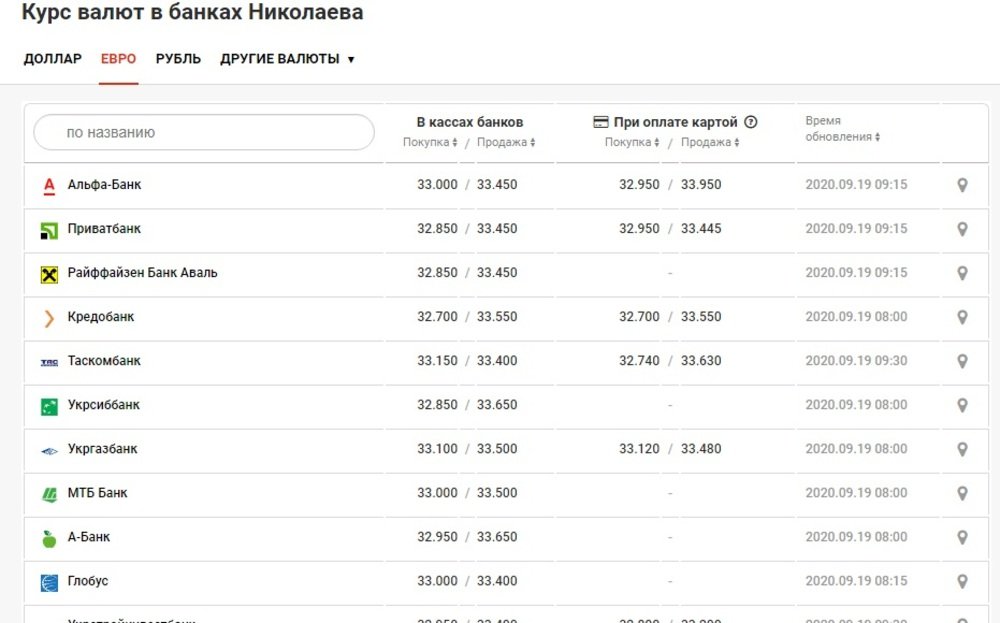Open map pin for Приватбанк

pyautogui.click(x=962, y=229)
